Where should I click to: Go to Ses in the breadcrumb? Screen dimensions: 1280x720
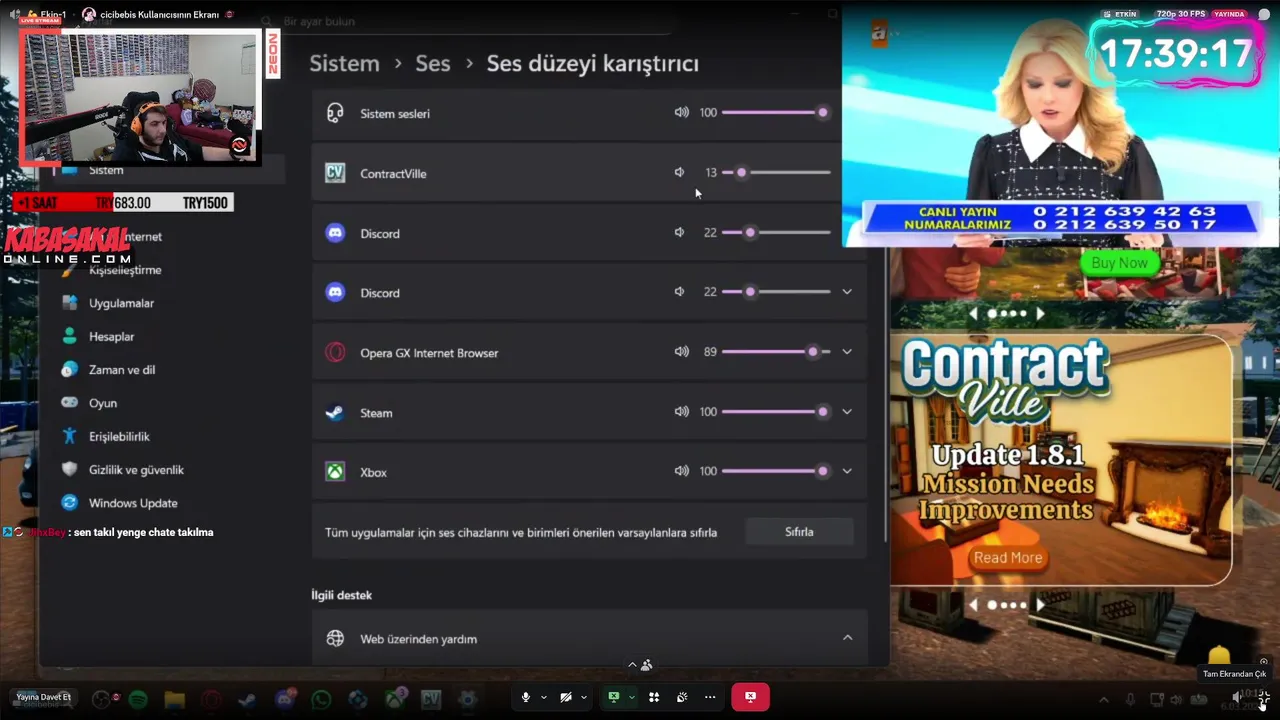pos(432,63)
